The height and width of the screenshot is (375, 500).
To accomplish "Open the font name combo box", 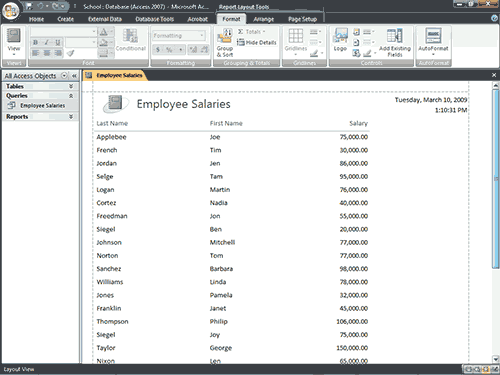I will (x=63, y=32).
